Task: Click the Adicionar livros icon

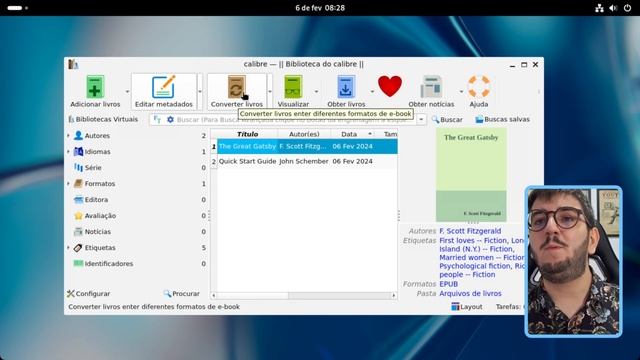Action: pos(95,86)
